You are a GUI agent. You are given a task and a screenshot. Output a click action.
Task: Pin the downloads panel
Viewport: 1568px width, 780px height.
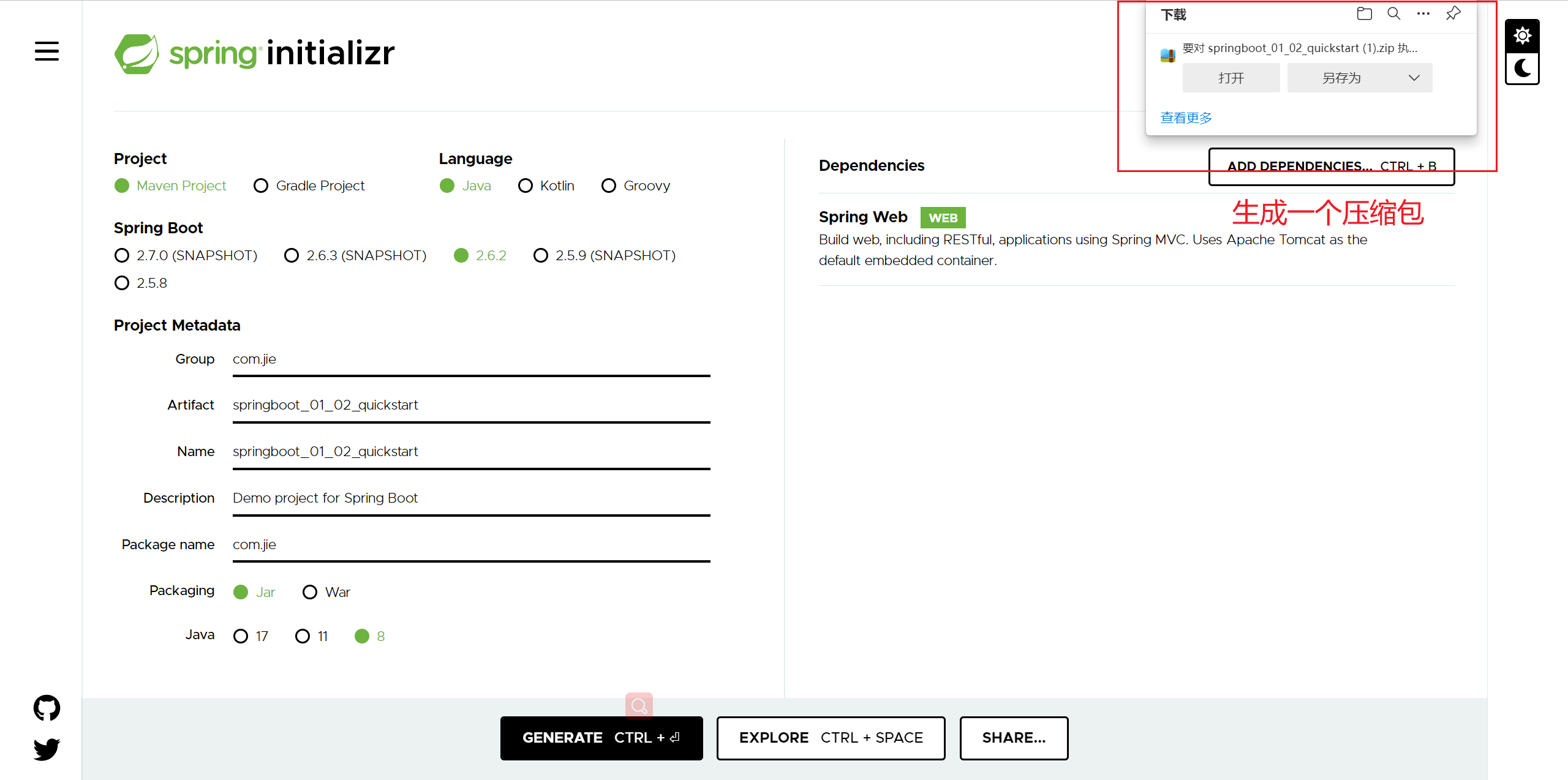(1453, 13)
